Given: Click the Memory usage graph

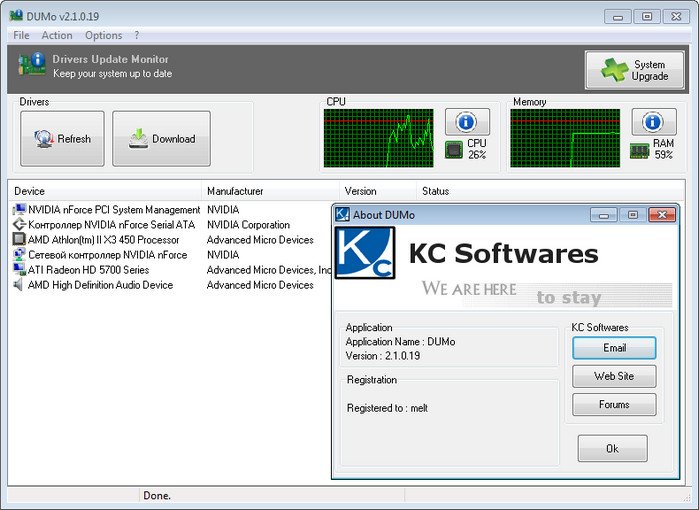Looking at the screenshot, I should point(565,138).
